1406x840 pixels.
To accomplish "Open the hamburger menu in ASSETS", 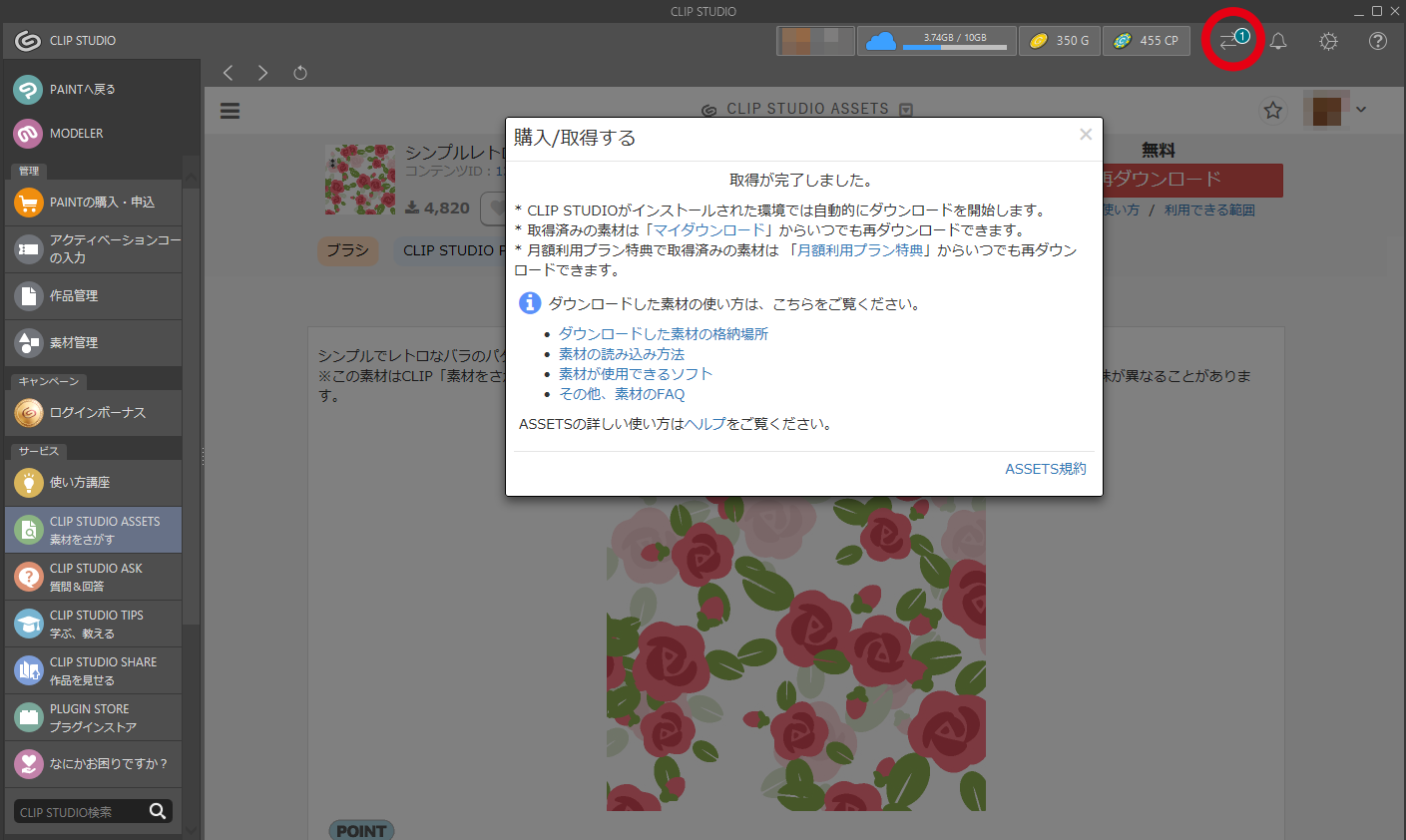I will click(231, 111).
